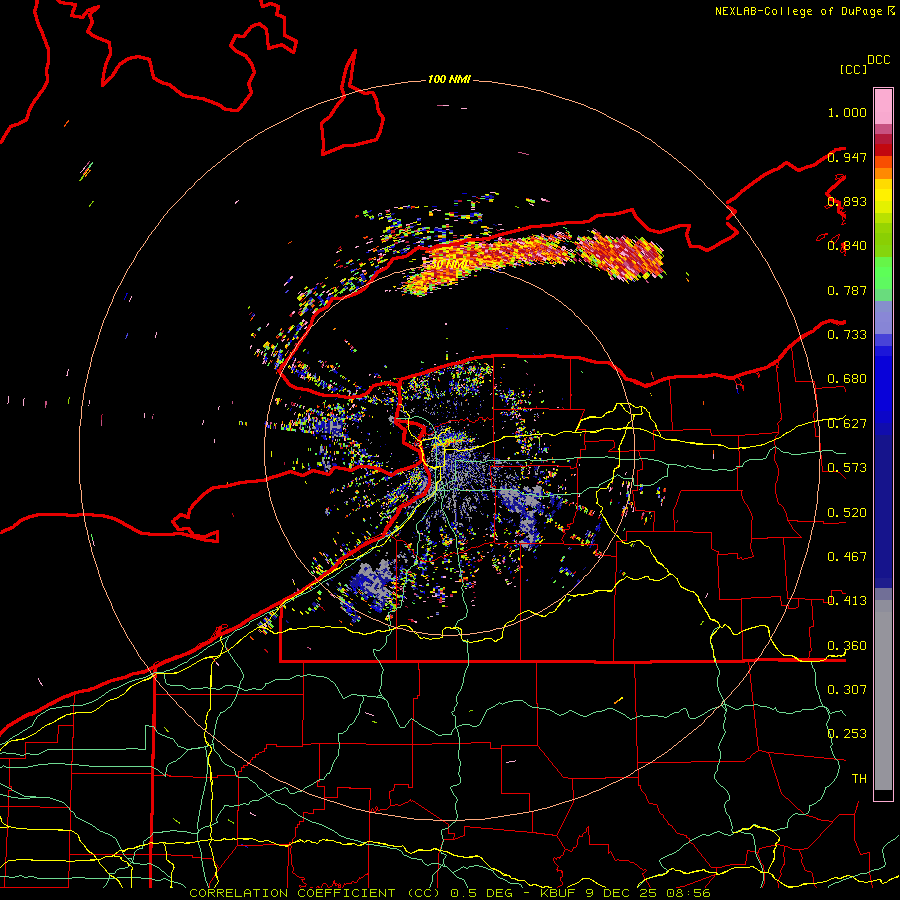Click the Correlation Coefficient KBUF caption text
Image resolution: width=900 pixels, height=900 pixels.
coord(450,893)
